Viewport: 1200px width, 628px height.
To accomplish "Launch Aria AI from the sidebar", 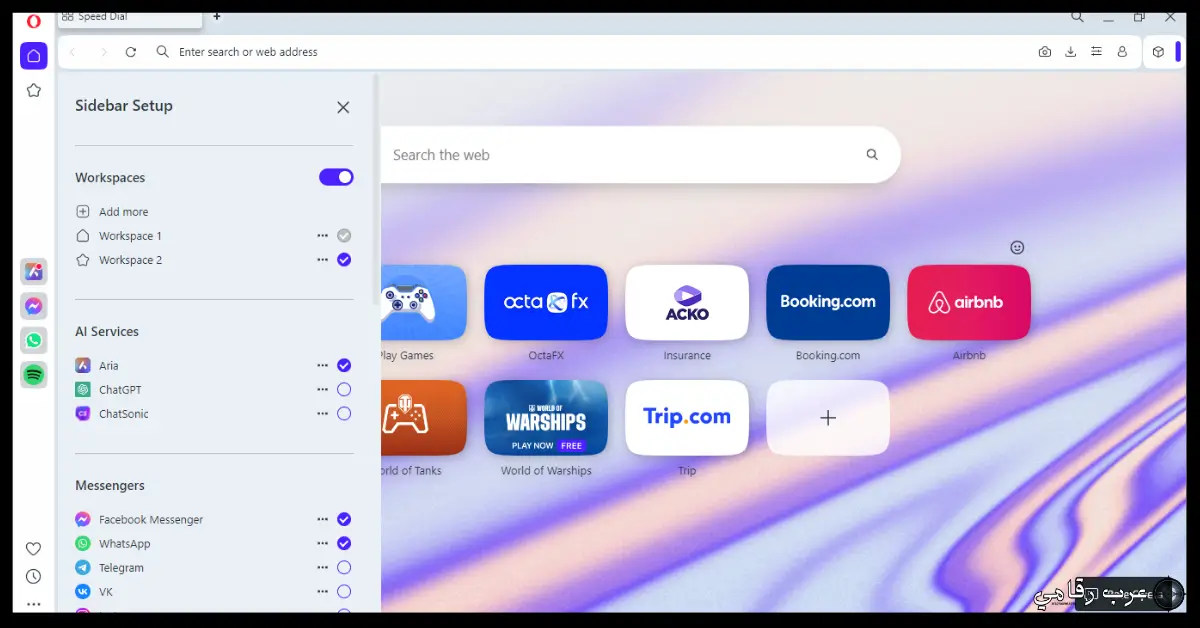I will (x=34, y=271).
